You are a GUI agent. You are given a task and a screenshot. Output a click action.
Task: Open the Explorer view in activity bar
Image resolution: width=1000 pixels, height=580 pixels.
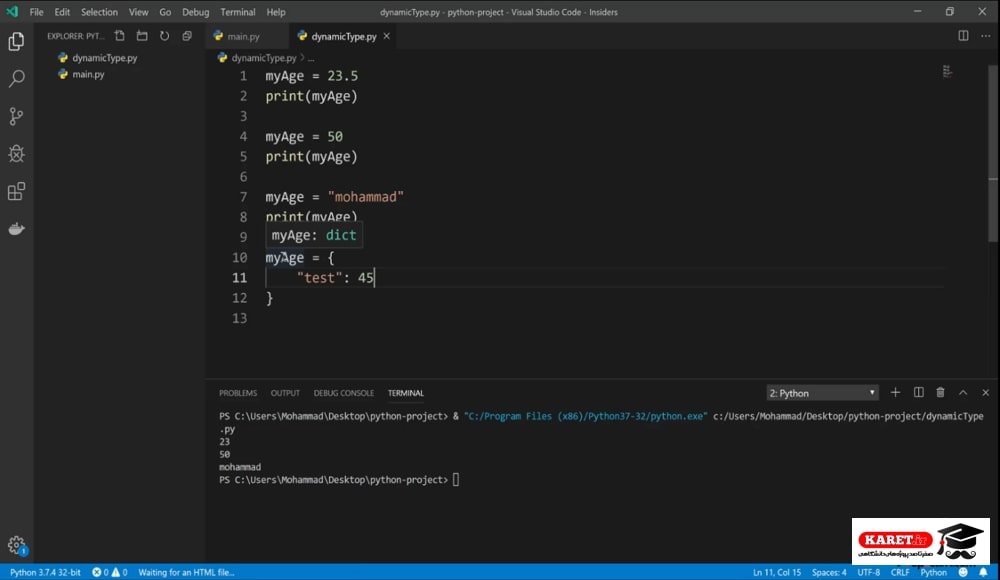coord(17,41)
